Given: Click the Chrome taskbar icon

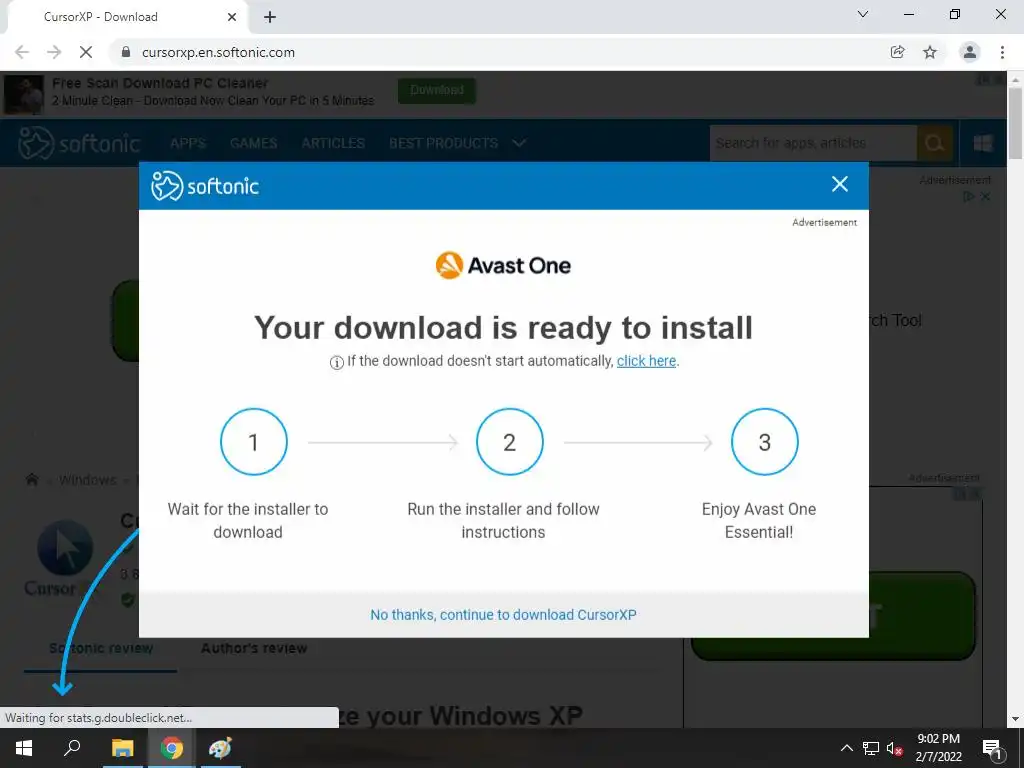Looking at the screenshot, I should tap(172, 748).
